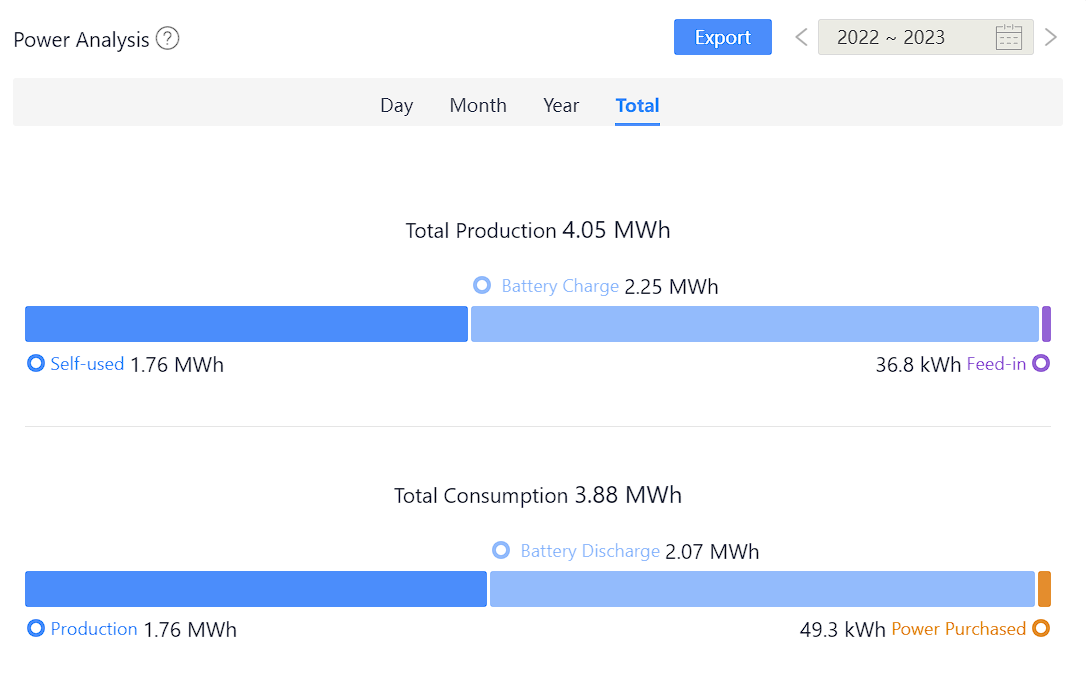Click the orange Power Purchased bar segment

pyautogui.click(x=1044, y=589)
